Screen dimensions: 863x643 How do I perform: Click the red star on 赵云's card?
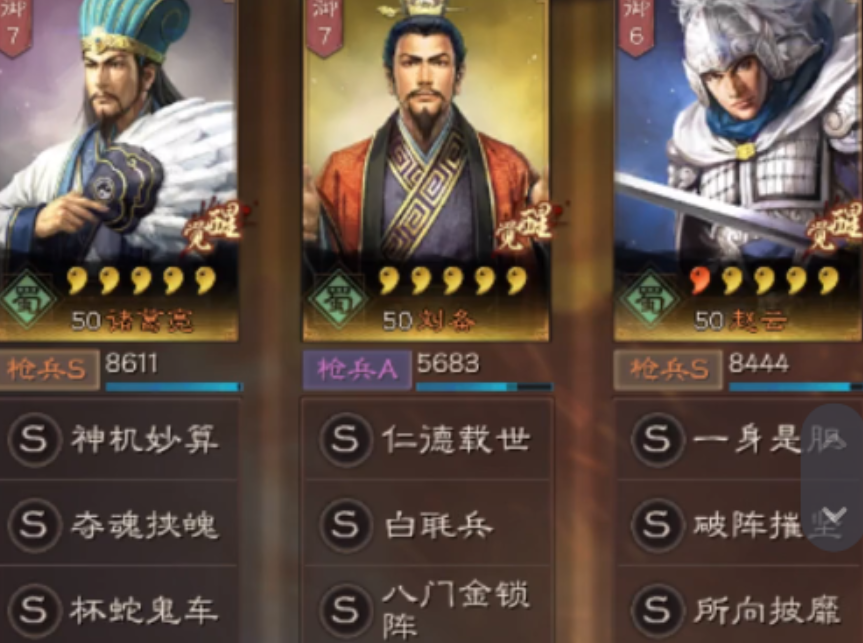click(700, 280)
